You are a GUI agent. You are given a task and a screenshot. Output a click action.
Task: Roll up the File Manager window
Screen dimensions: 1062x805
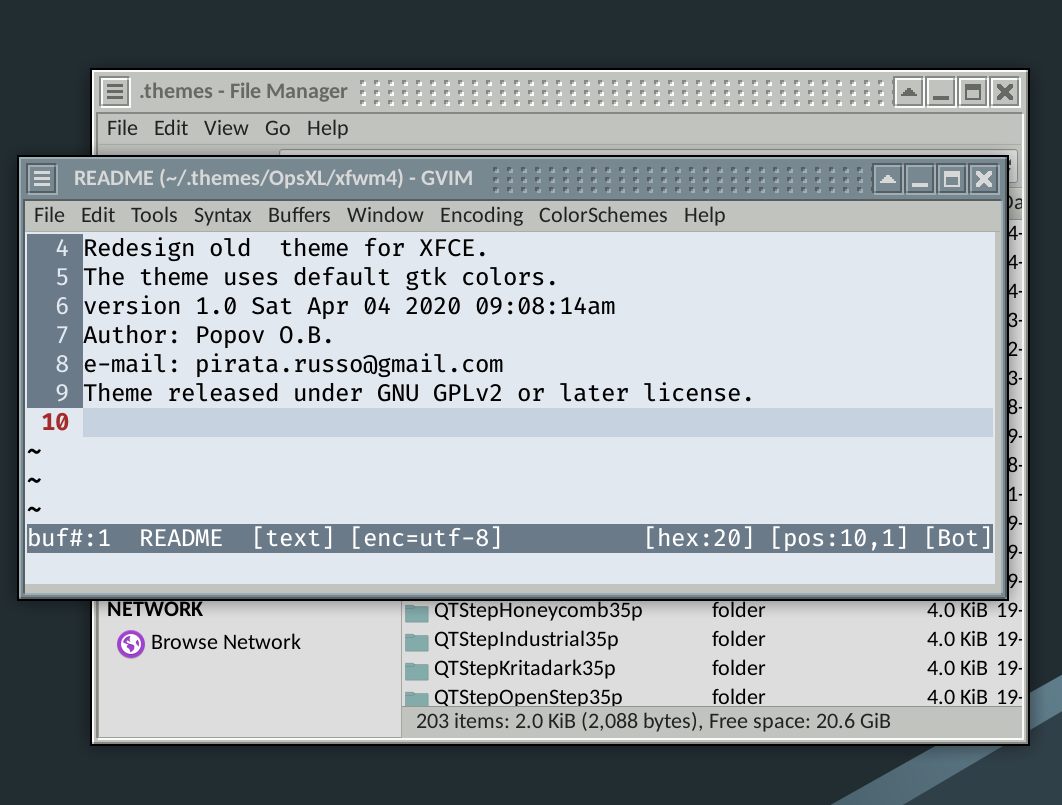pos(909,91)
